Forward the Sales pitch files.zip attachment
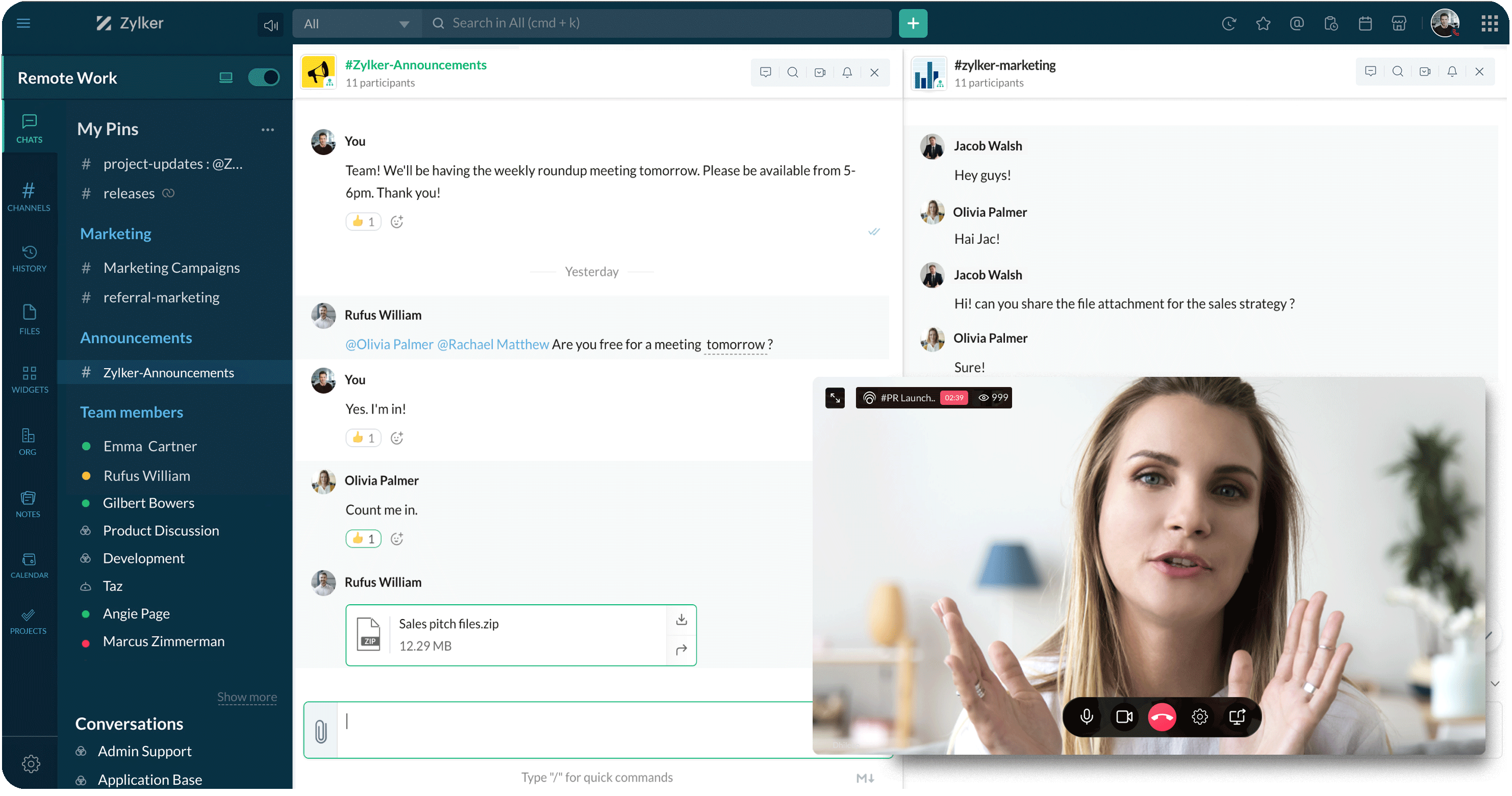The height and width of the screenshot is (796, 1512). [x=681, y=650]
